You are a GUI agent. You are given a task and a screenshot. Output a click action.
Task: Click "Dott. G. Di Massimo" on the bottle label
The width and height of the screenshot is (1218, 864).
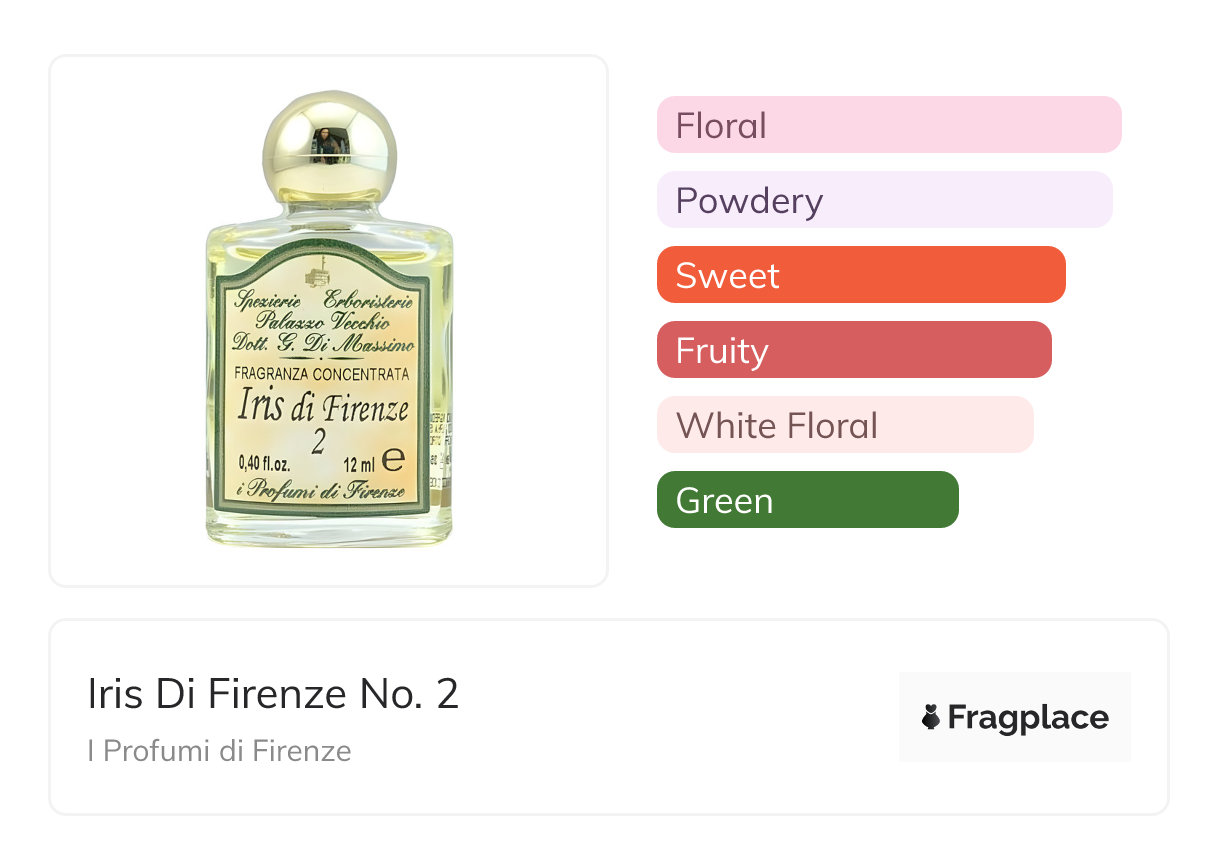point(321,345)
